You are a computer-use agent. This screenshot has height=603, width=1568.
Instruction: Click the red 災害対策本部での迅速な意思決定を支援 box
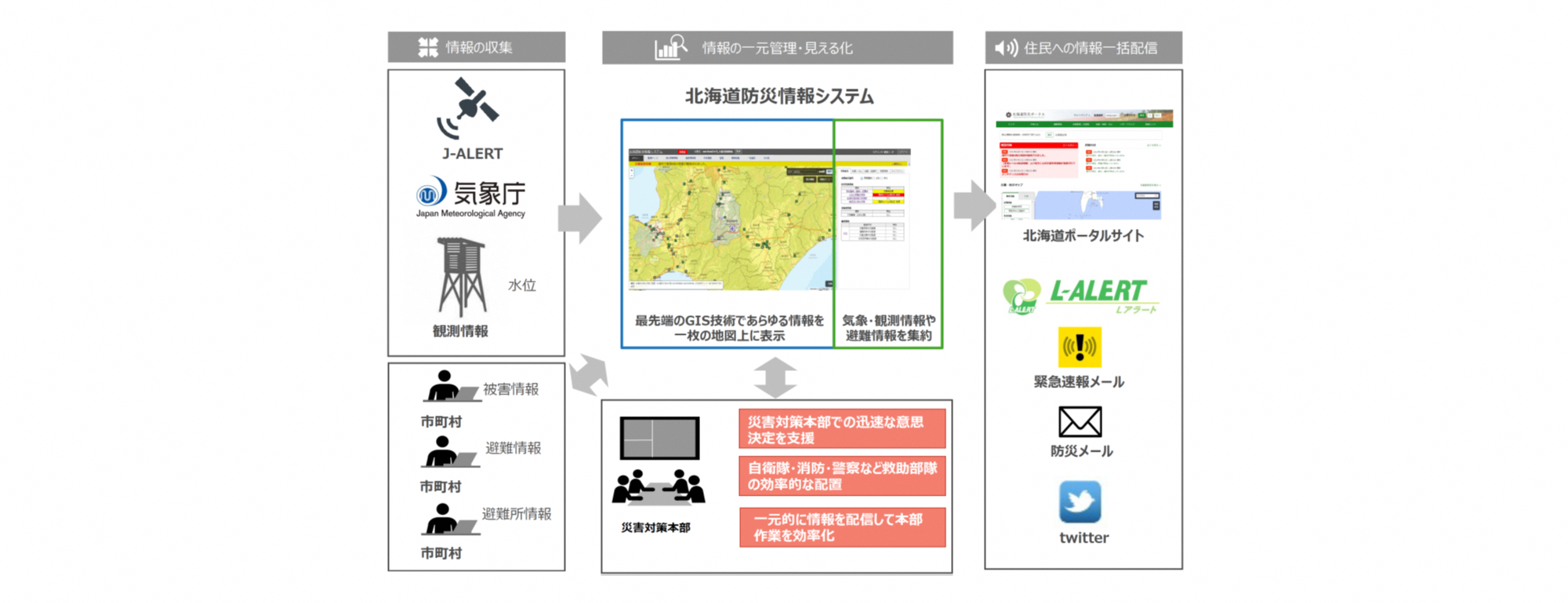coord(842,429)
